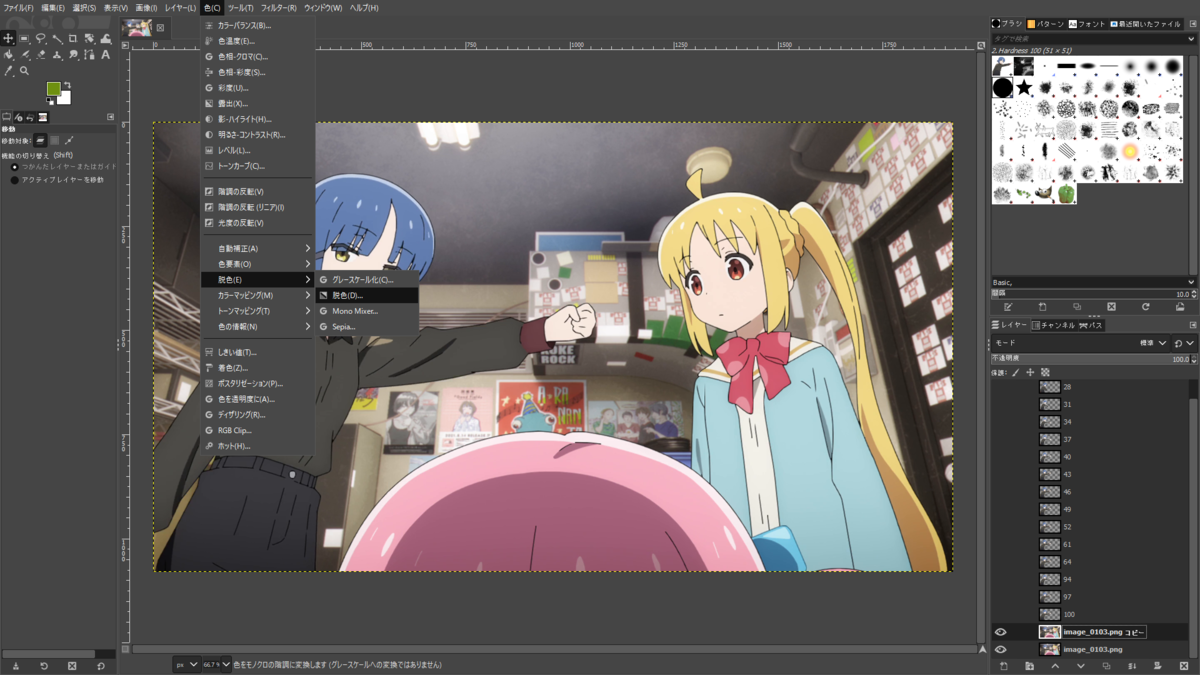Switch to the パス tab
Screen dimensions: 1200x675
(x=1092, y=325)
